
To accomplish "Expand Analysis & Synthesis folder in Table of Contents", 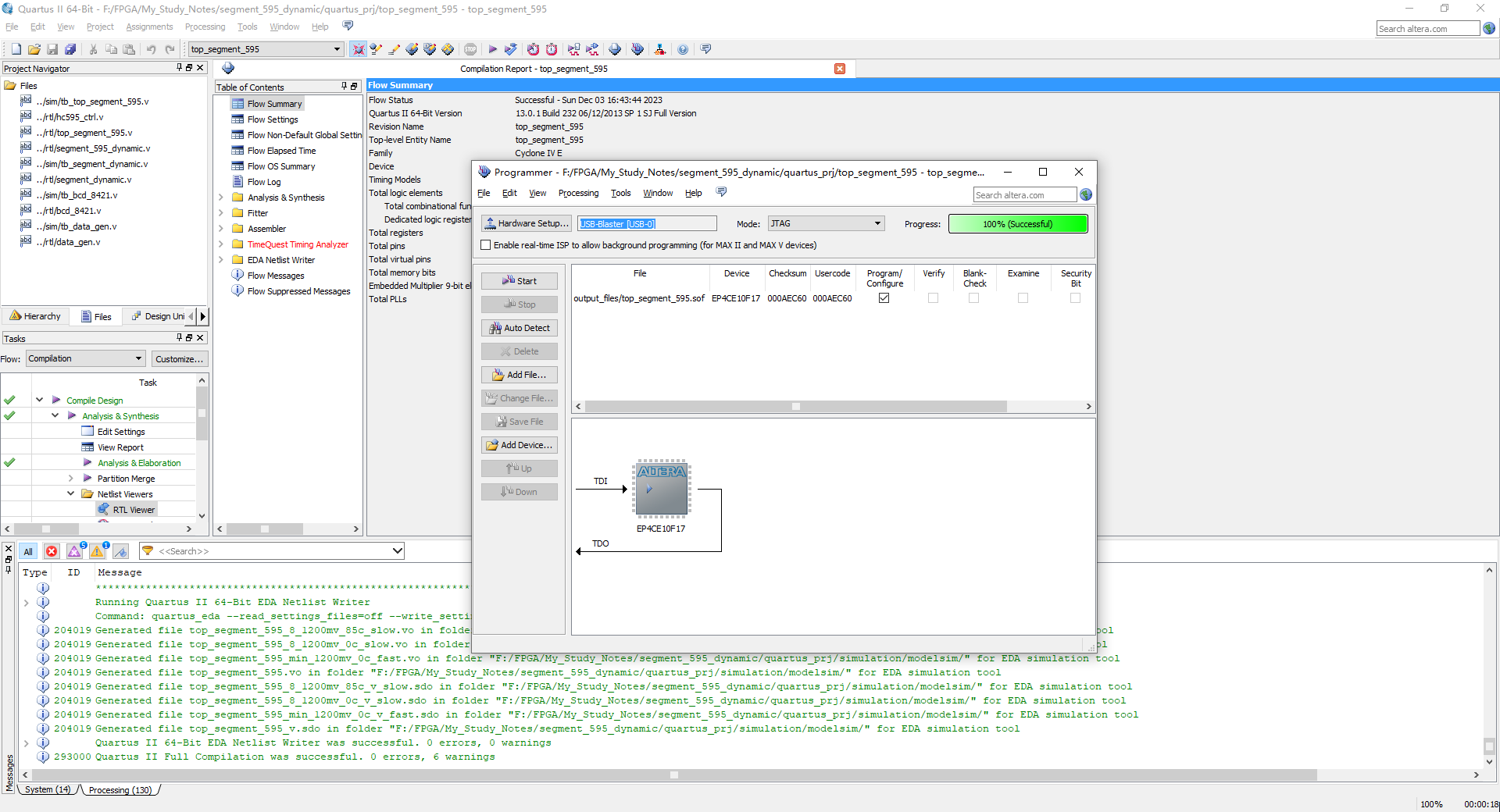I will point(221,198).
